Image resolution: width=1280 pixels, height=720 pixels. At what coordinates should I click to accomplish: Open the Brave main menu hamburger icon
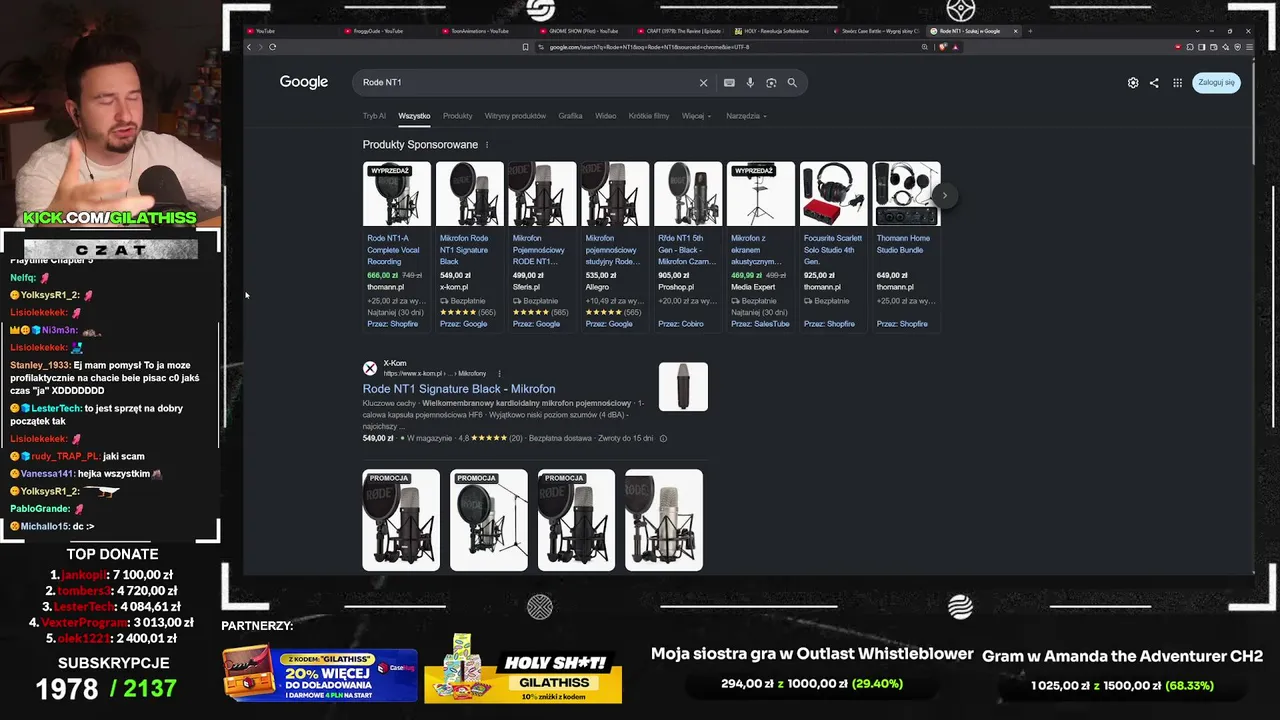[x=1248, y=47]
